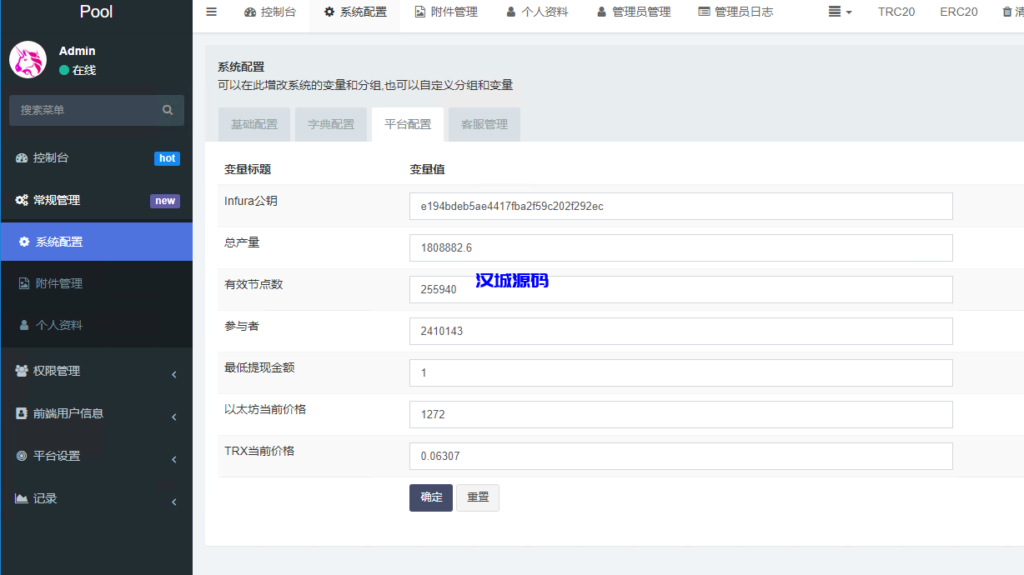The height and width of the screenshot is (575, 1024).
Task: Open 附件管理 in the sidebar
Action: (97, 284)
